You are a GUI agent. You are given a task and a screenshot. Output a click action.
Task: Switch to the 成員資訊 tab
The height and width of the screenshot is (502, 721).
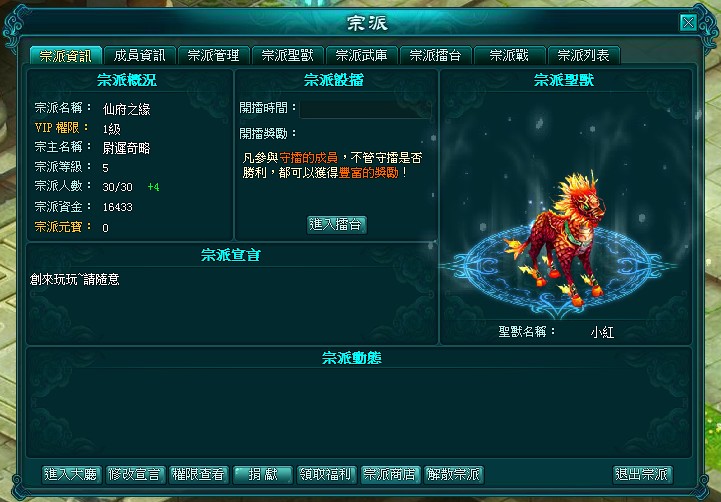(x=140, y=56)
